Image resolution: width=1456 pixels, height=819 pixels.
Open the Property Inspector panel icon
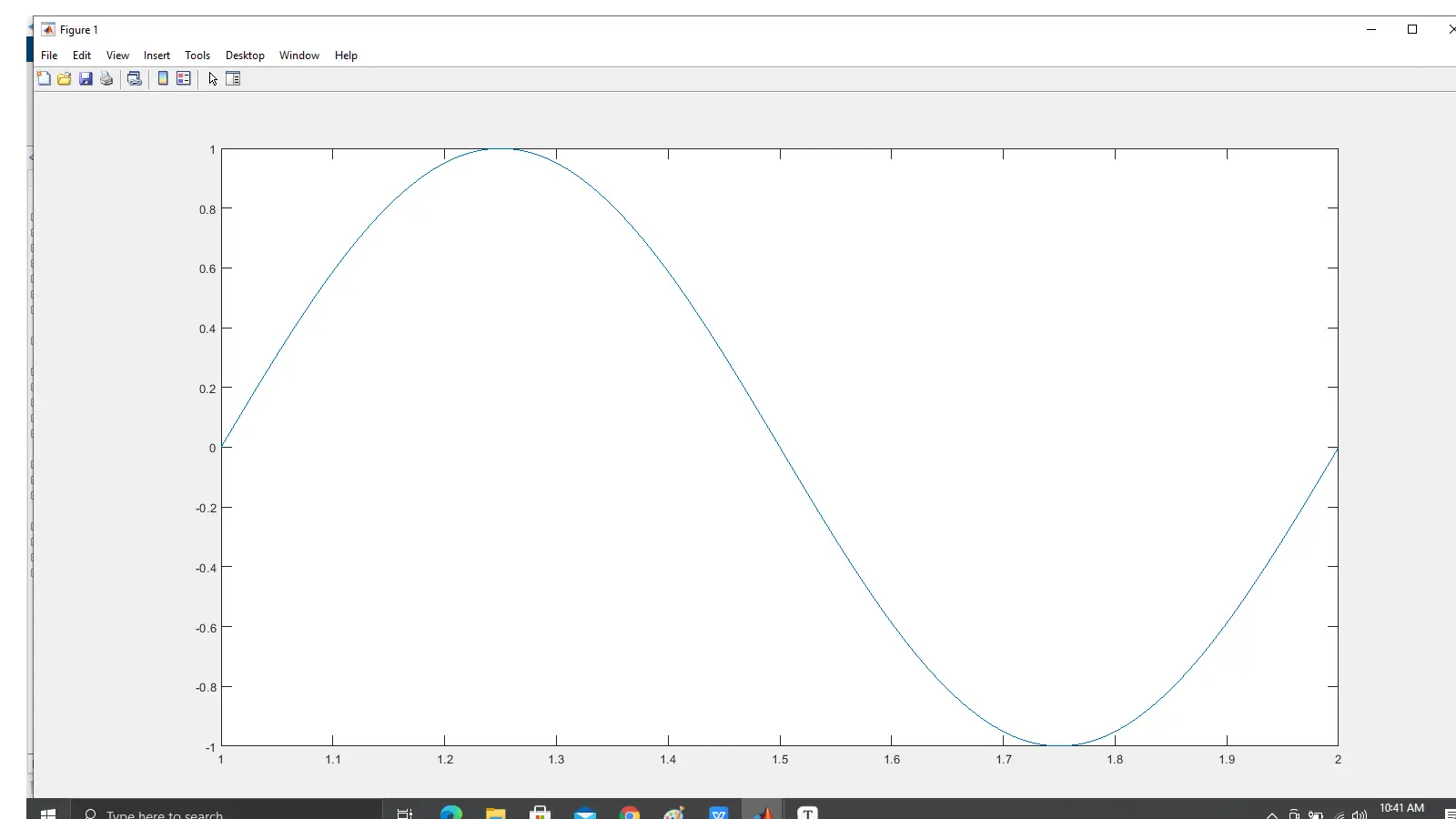coord(233,78)
